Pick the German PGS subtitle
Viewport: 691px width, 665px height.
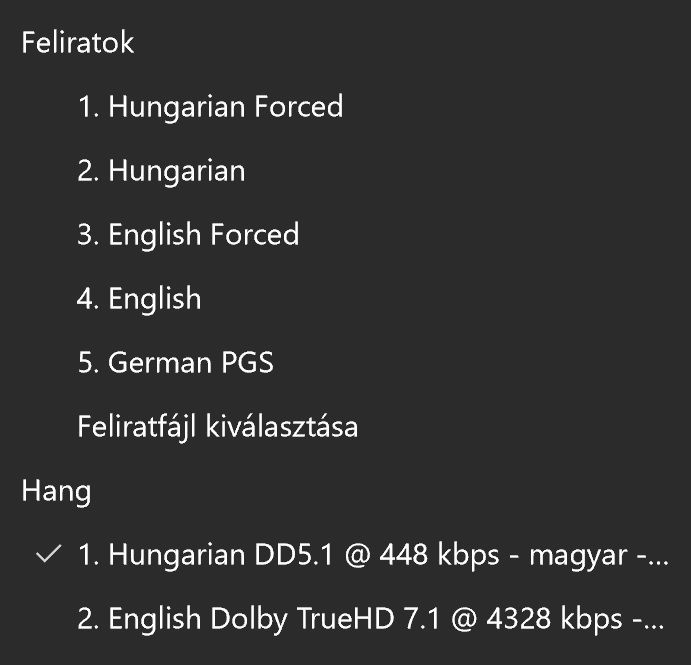coord(175,362)
